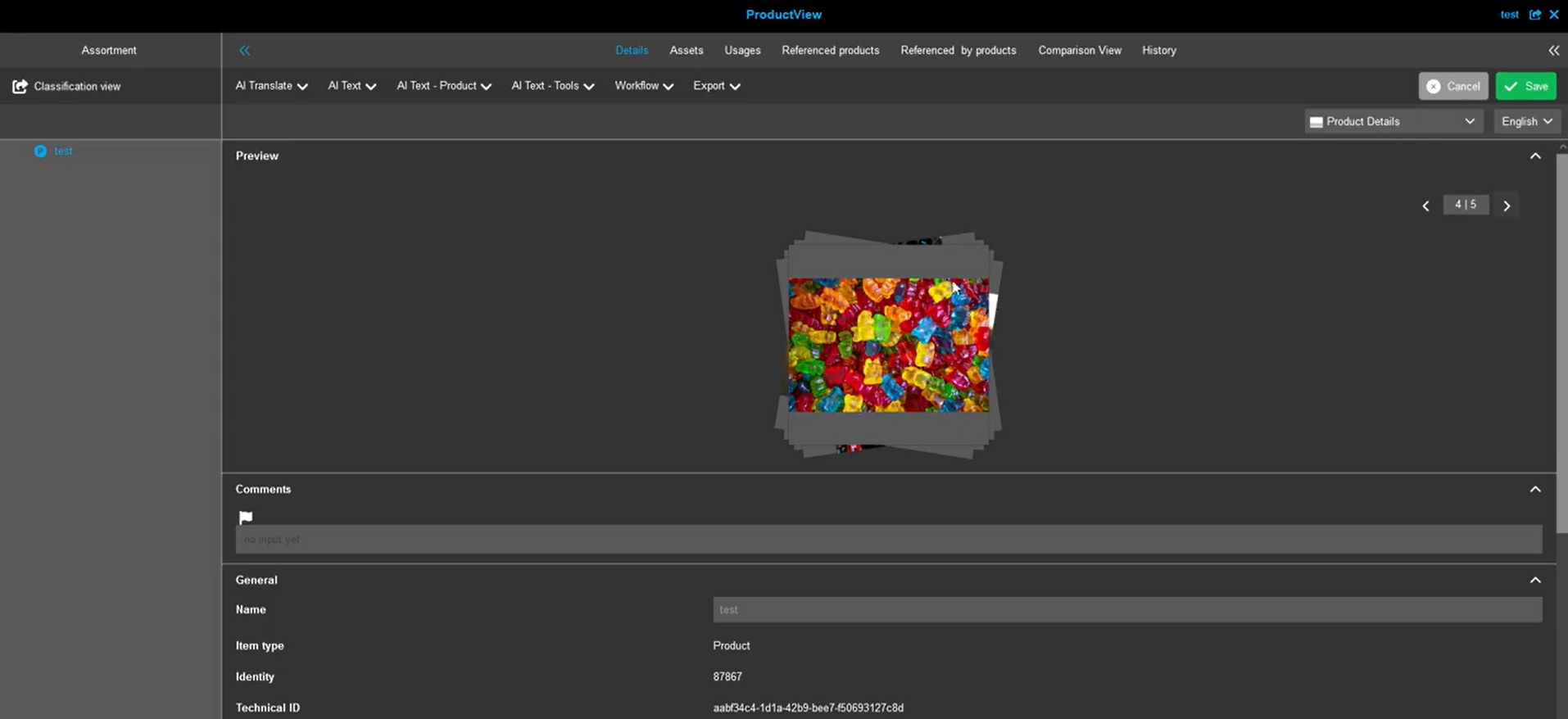1568x719 pixels.
Task: Go to next preview image arrow
Action: click(1506, 206)
